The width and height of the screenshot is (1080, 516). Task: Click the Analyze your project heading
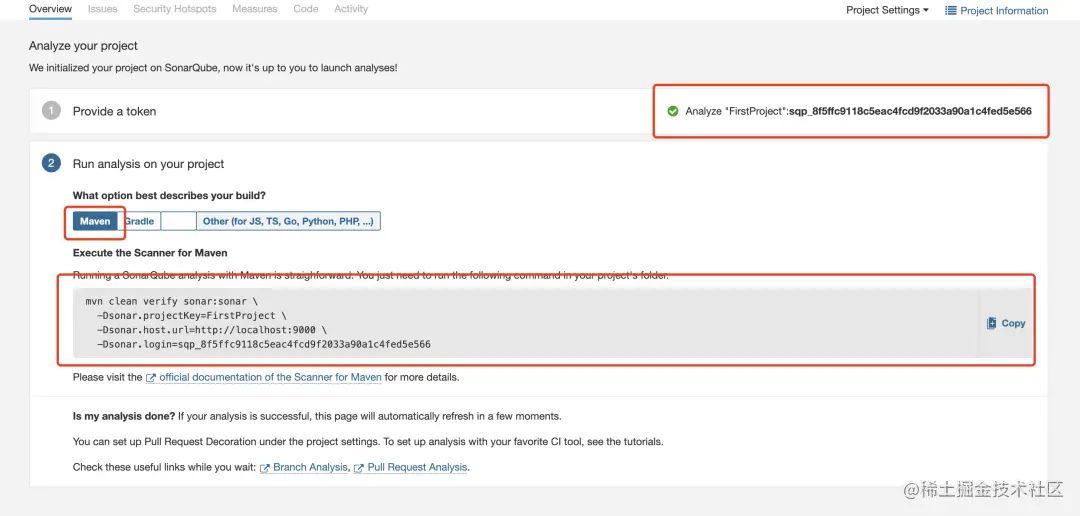tap(83, 45)
